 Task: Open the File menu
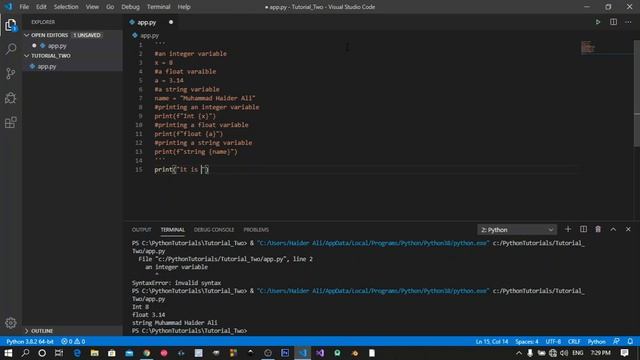coord(24,7)
